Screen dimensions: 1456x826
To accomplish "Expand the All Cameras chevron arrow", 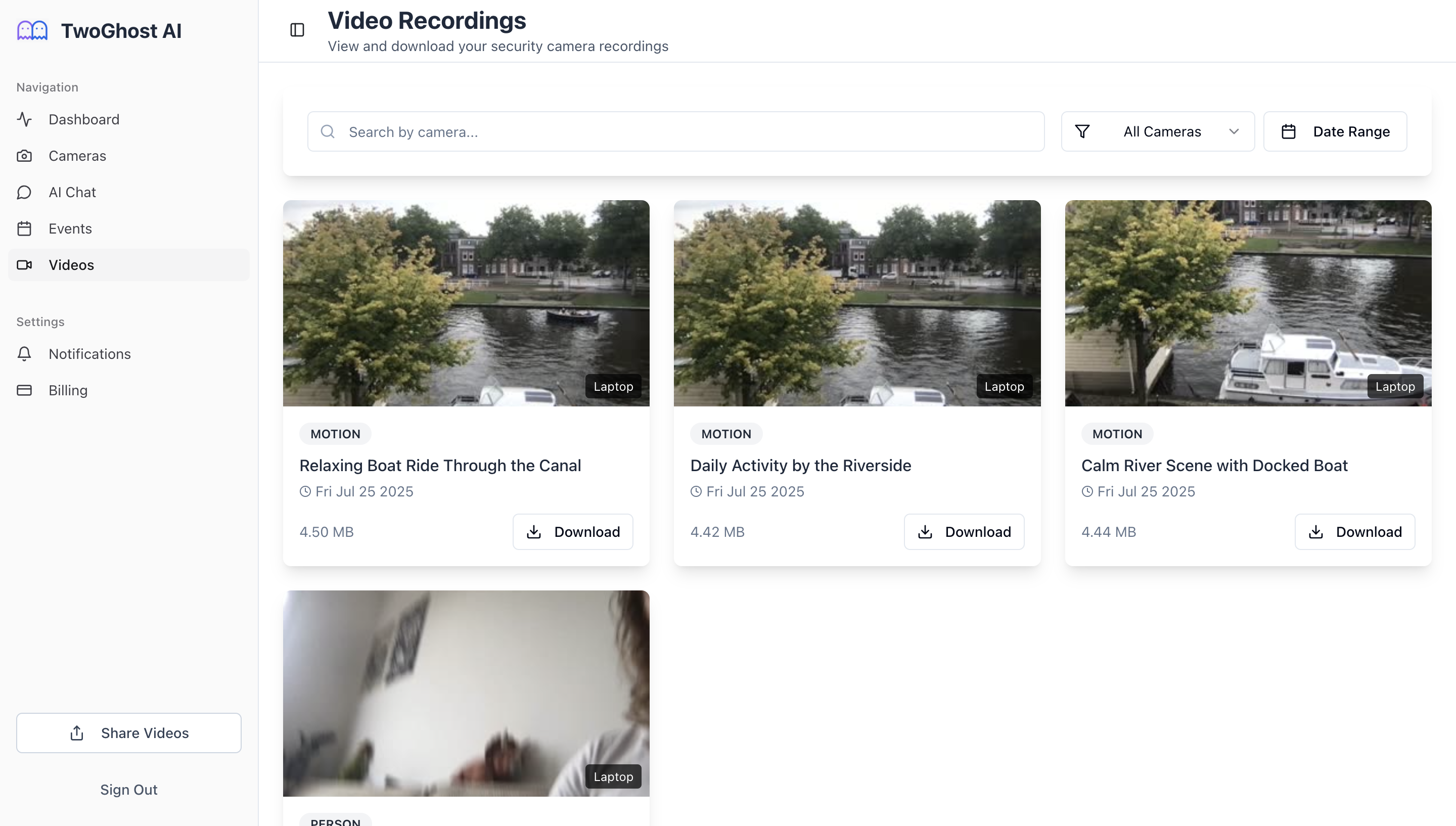I will pos(1234,131).
